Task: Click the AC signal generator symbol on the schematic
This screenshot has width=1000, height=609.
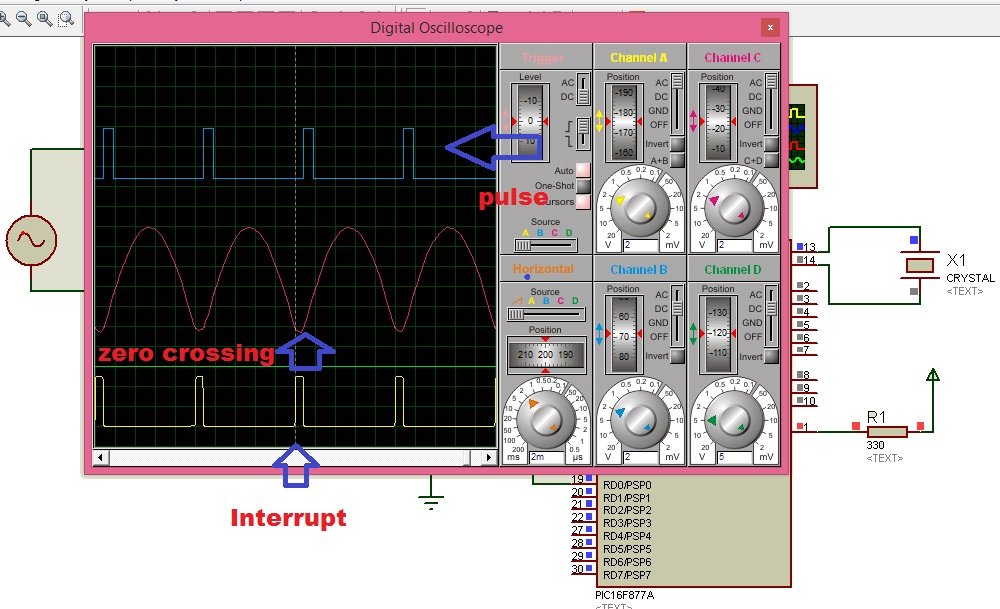Action: click(x=30, y=241)
